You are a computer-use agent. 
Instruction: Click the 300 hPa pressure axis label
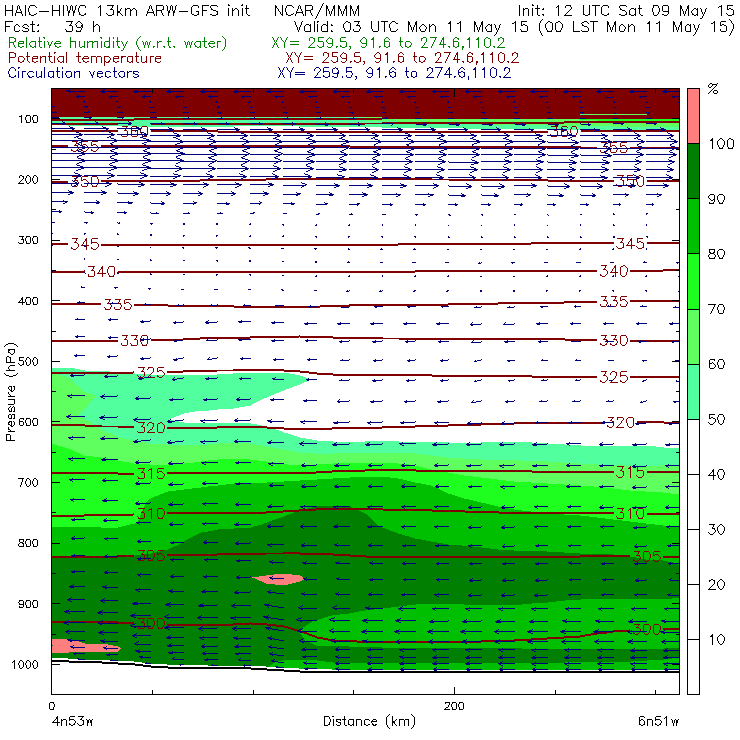[28, 240]
